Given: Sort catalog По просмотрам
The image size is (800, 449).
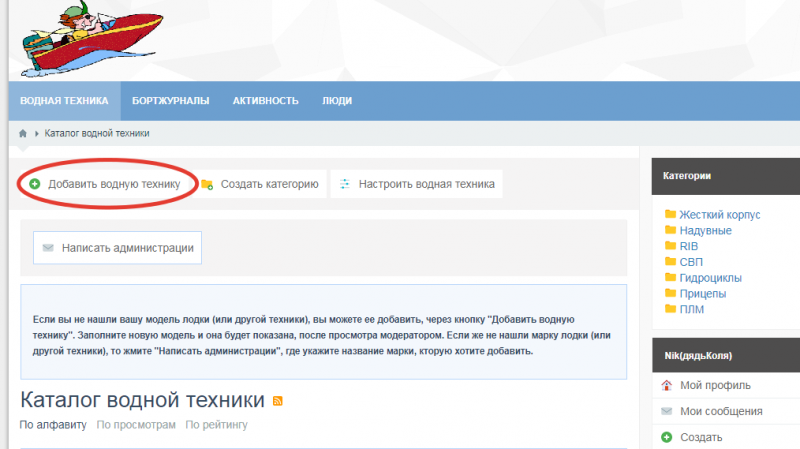Looking at the screenshot, I should [x=136, y=425].
